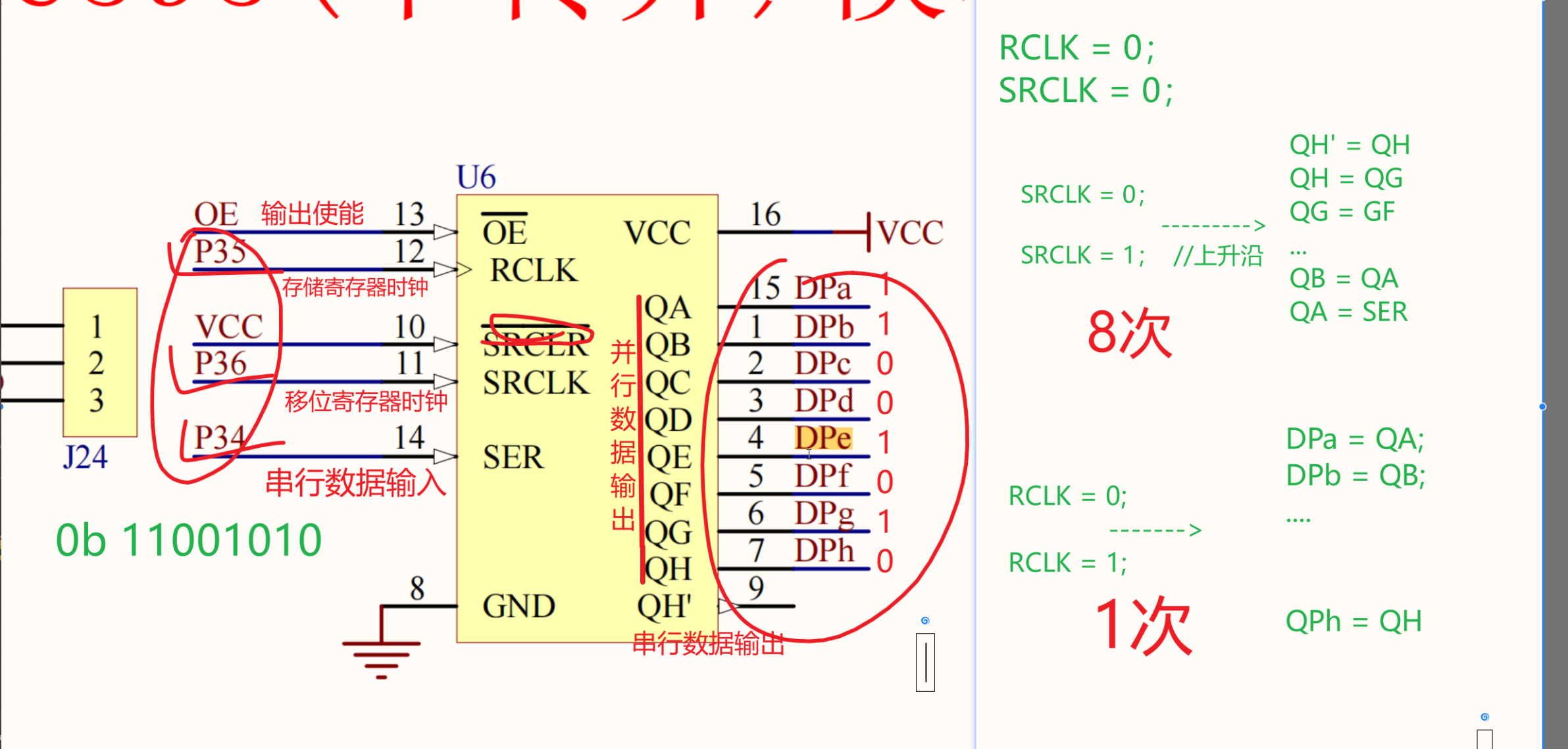Select the green line "QA = SER"
The width and height of the screenshot is (1568, 749).
[1348, 312]
